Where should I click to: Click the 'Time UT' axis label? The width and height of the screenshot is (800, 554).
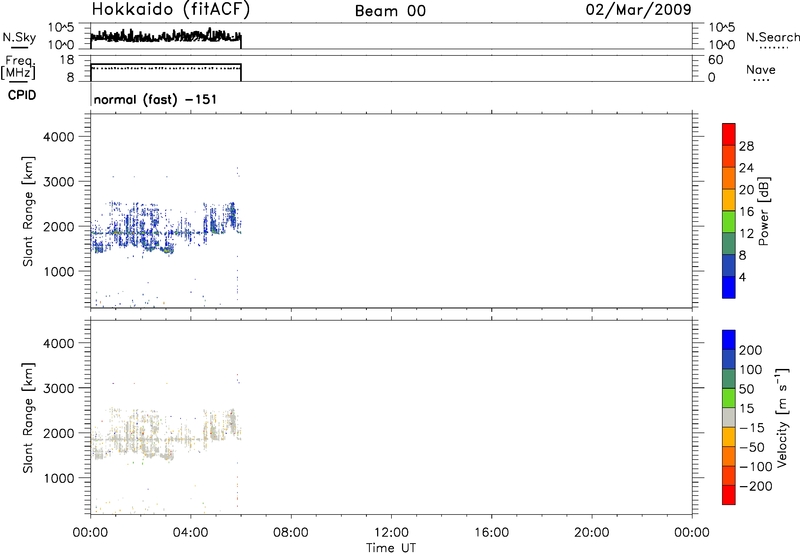[391, 548]
